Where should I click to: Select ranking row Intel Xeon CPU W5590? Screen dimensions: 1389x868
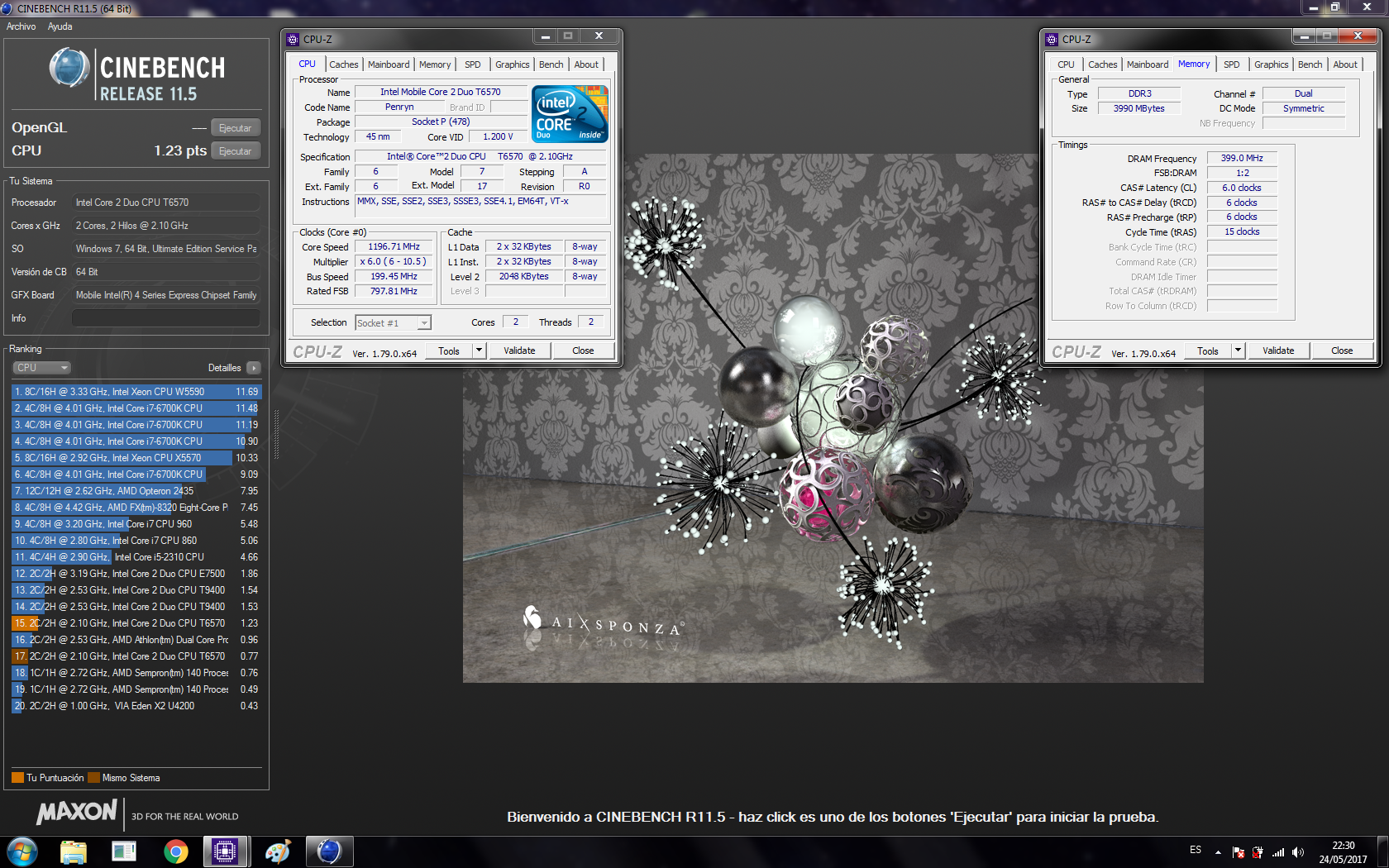click(136, 392)
